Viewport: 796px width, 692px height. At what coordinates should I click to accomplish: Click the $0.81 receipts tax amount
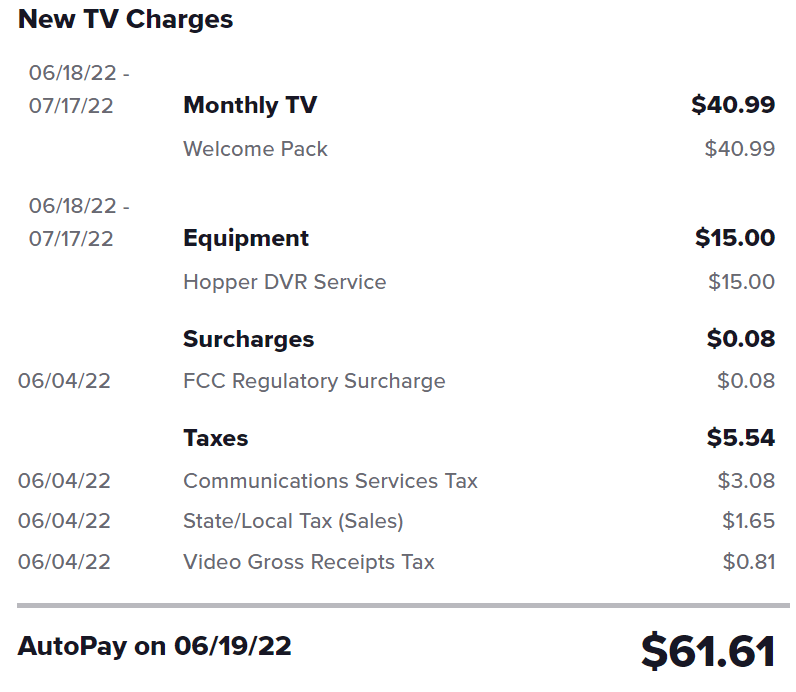pos(749,562)
